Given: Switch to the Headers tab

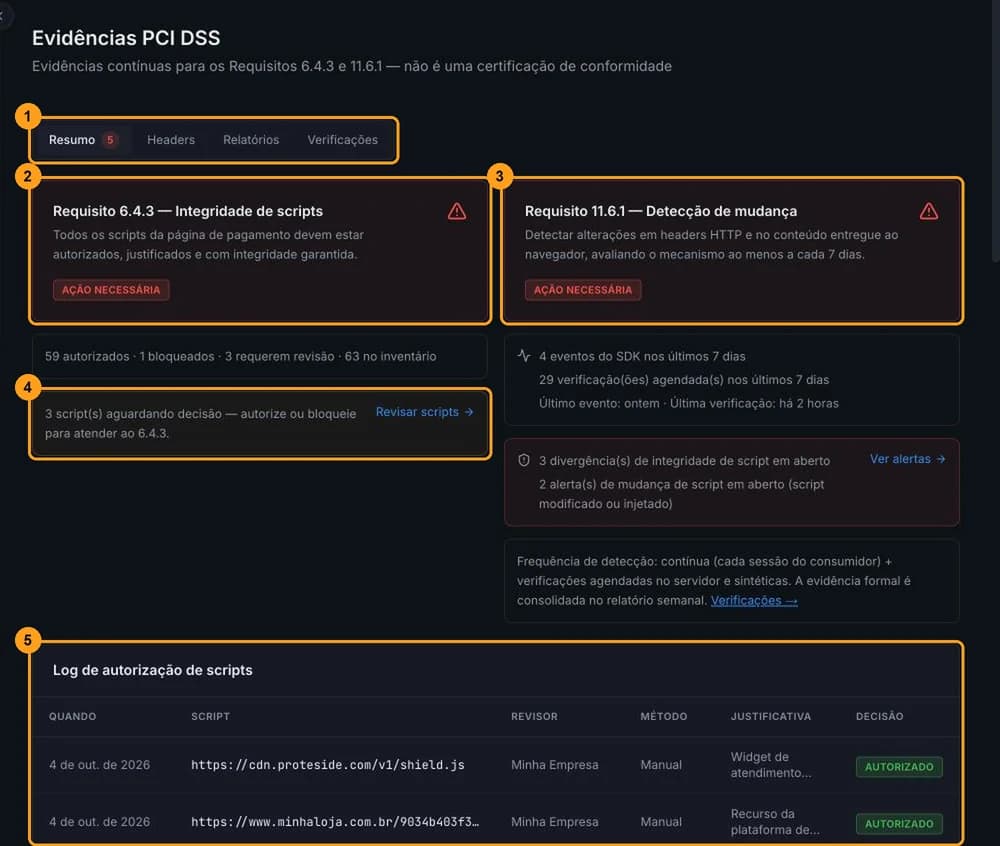Looking at the screenshot, I should pos(171,140).
